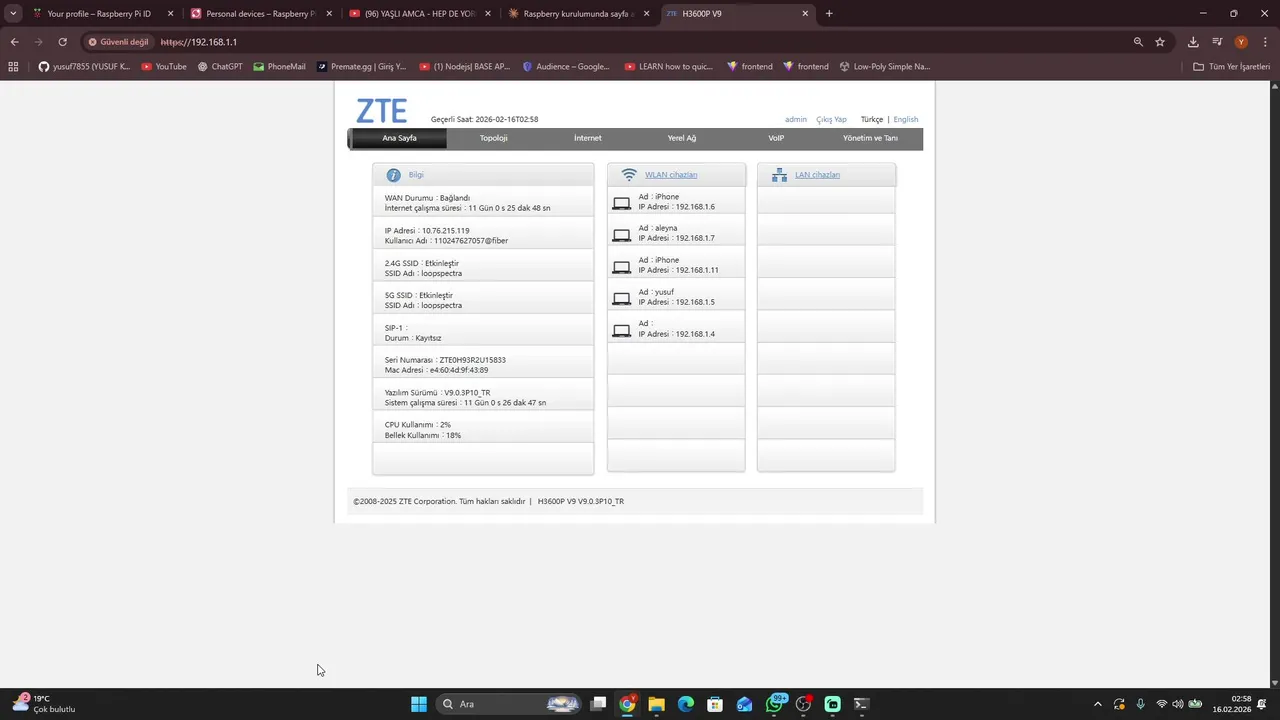The image size is (1280, 720).
Task: Click the WLAN cihazları Wi-Fi icon
Action: [x=629, y=175]
